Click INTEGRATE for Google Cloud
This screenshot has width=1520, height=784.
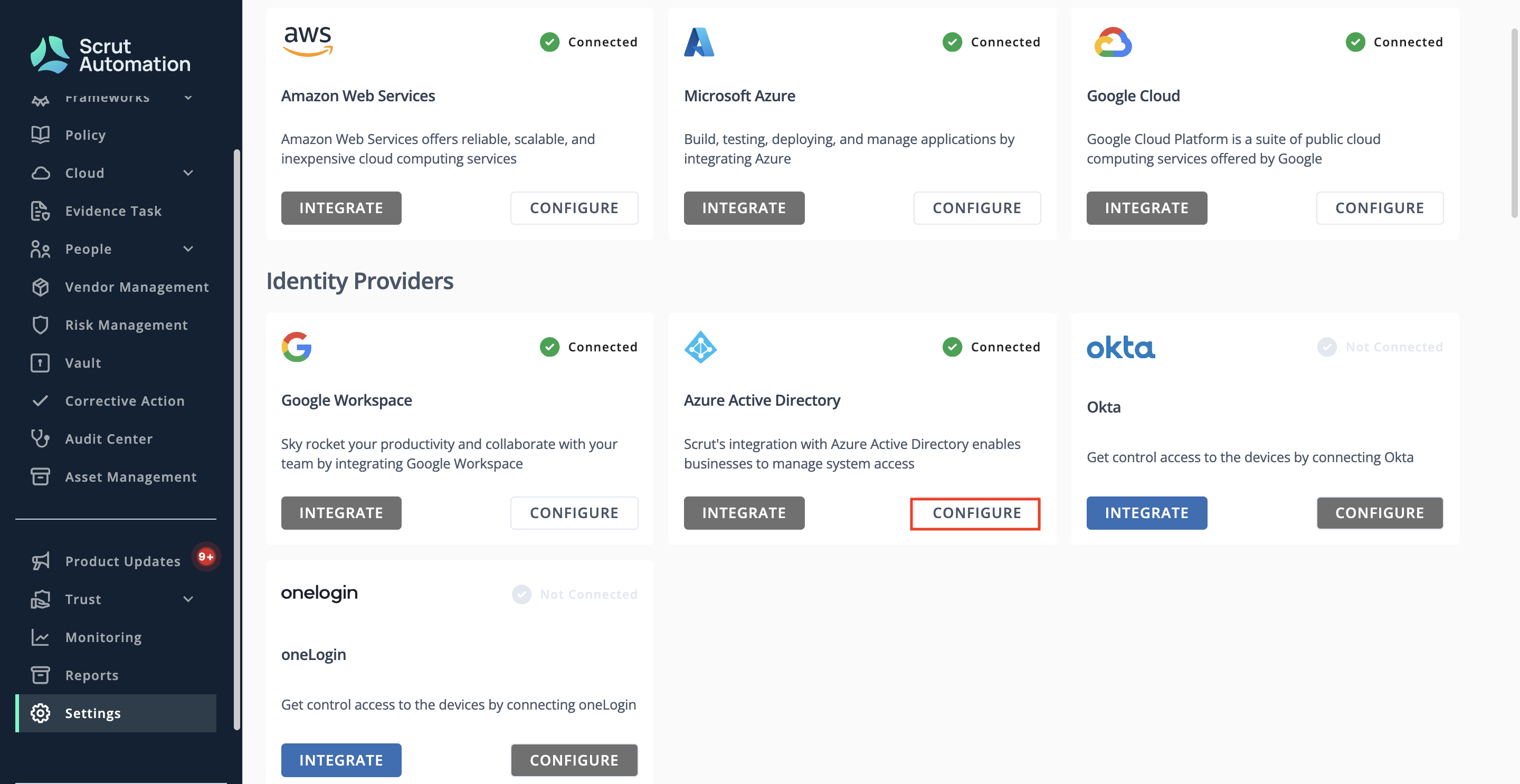(x=1146, y=208)
